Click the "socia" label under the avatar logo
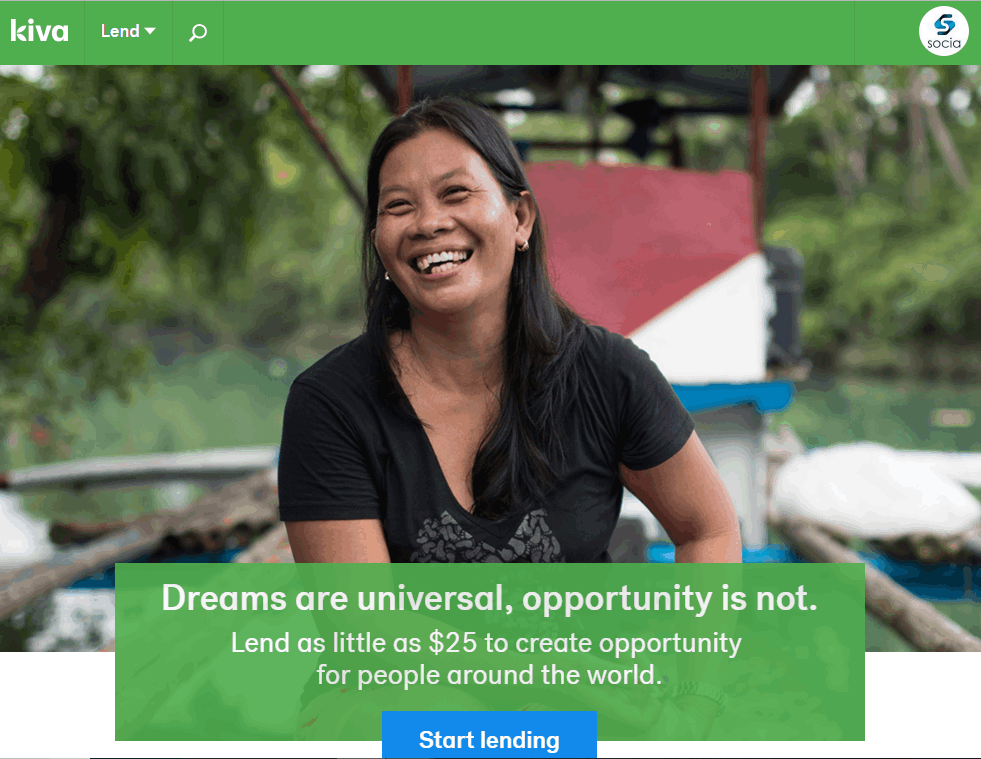The width and height of the screenshot is (981, 759). [943, 44]
